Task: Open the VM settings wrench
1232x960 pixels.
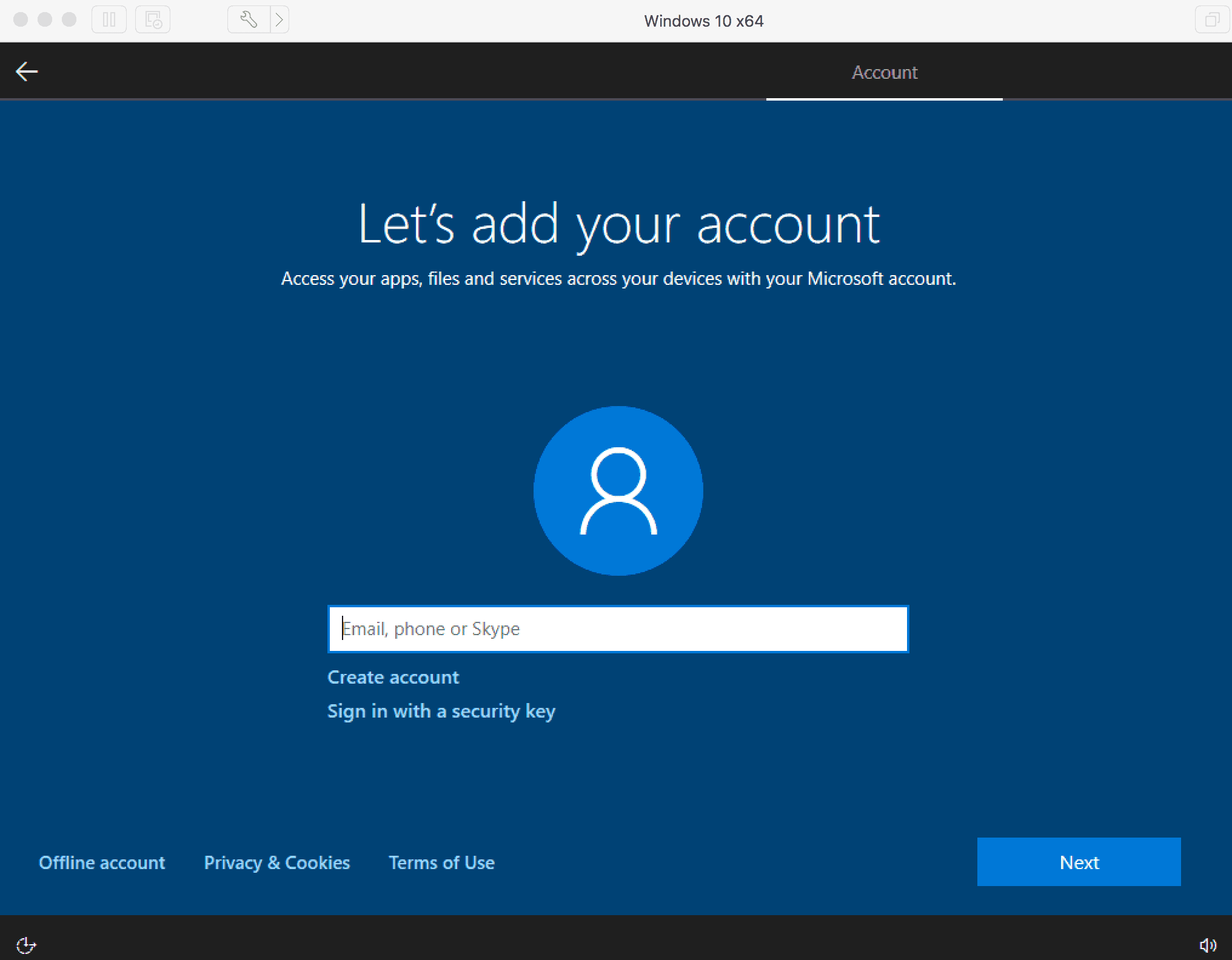Action: point(249,20)
